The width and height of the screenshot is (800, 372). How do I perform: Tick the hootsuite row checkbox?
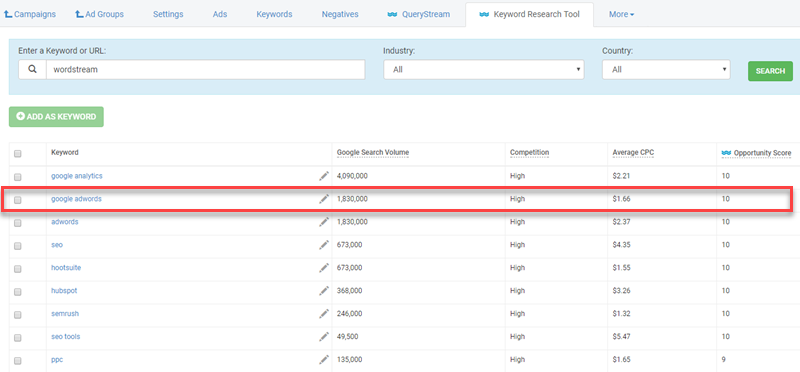click(x=18, y=269)
